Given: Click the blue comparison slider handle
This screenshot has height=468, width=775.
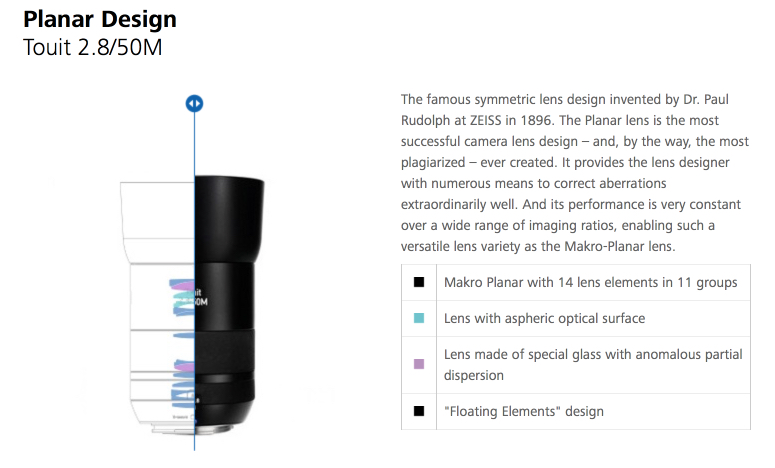Looking at the screenshot, I should tap(194, 103).
